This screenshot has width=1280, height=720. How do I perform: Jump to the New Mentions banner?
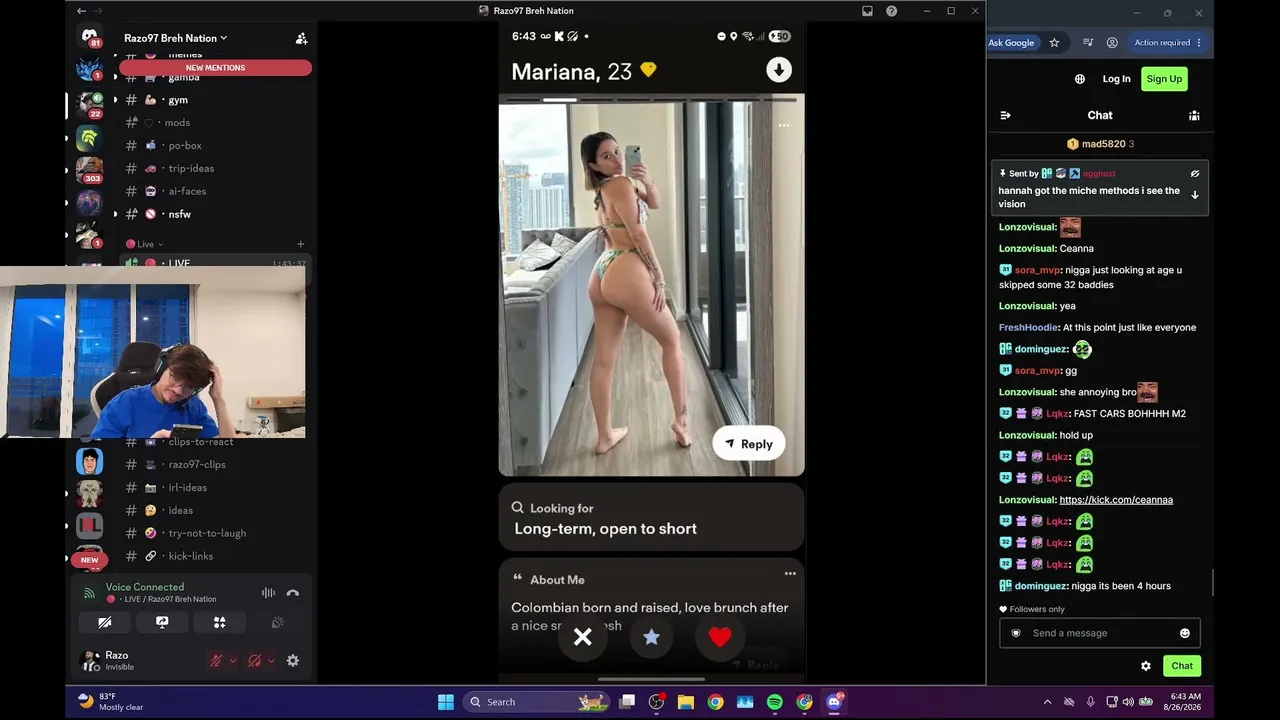click(x=215, y=68)
